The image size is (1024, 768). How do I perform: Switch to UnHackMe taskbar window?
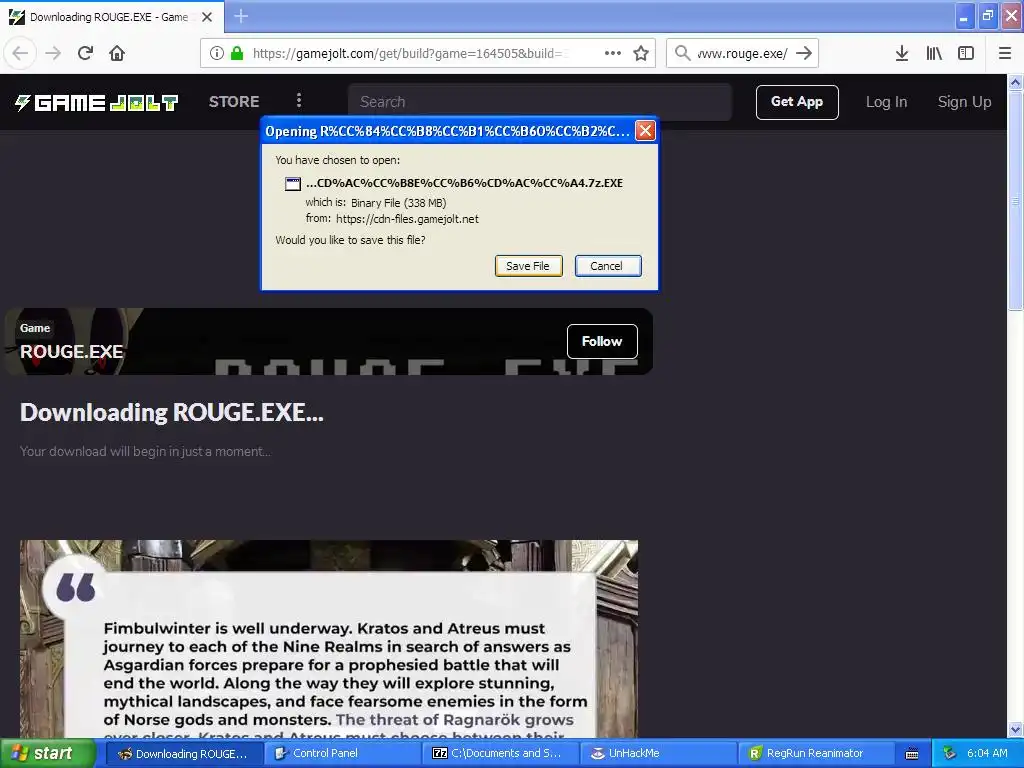[x=658, y=754]
